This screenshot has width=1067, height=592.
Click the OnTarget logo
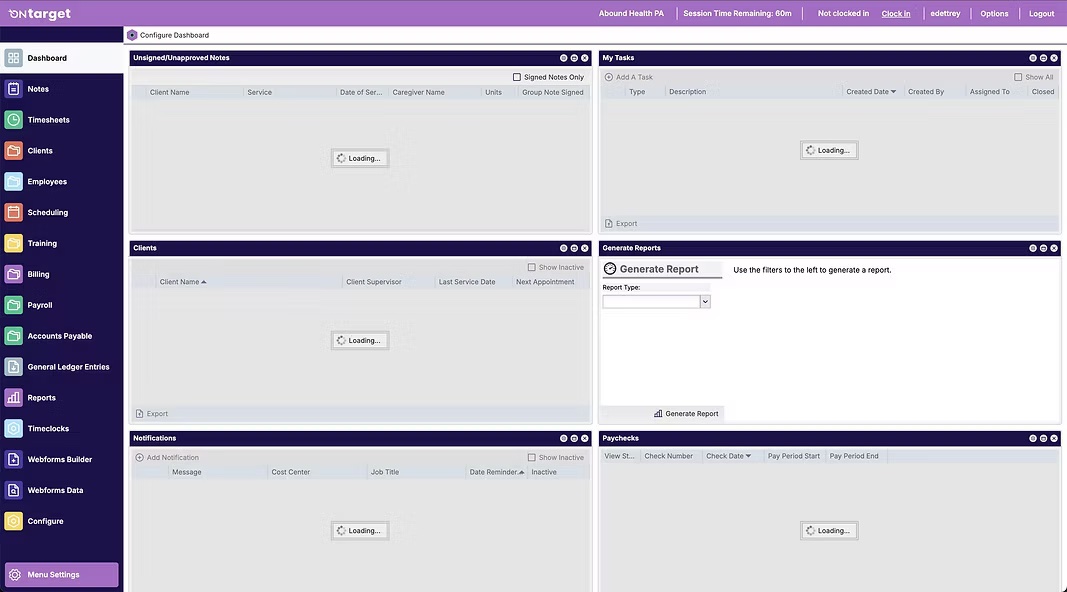[x=39, y=14]
